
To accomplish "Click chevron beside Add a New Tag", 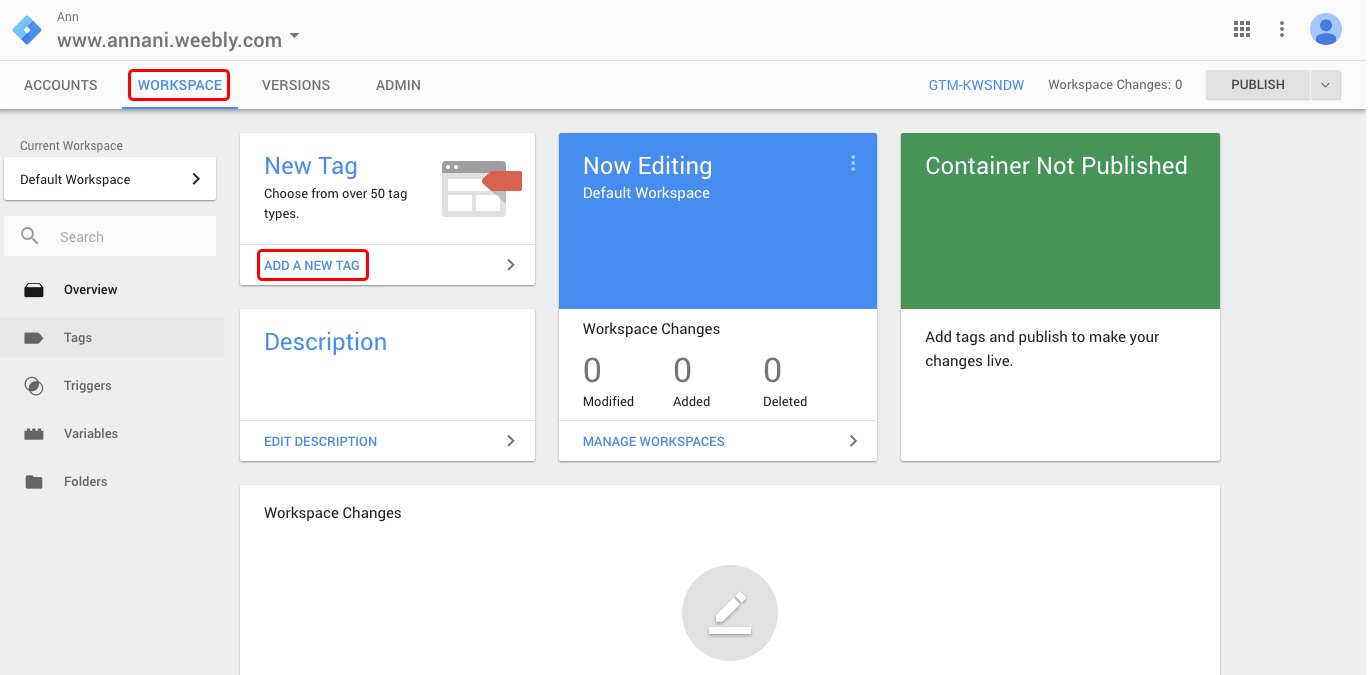I will [x=511, y=265].
